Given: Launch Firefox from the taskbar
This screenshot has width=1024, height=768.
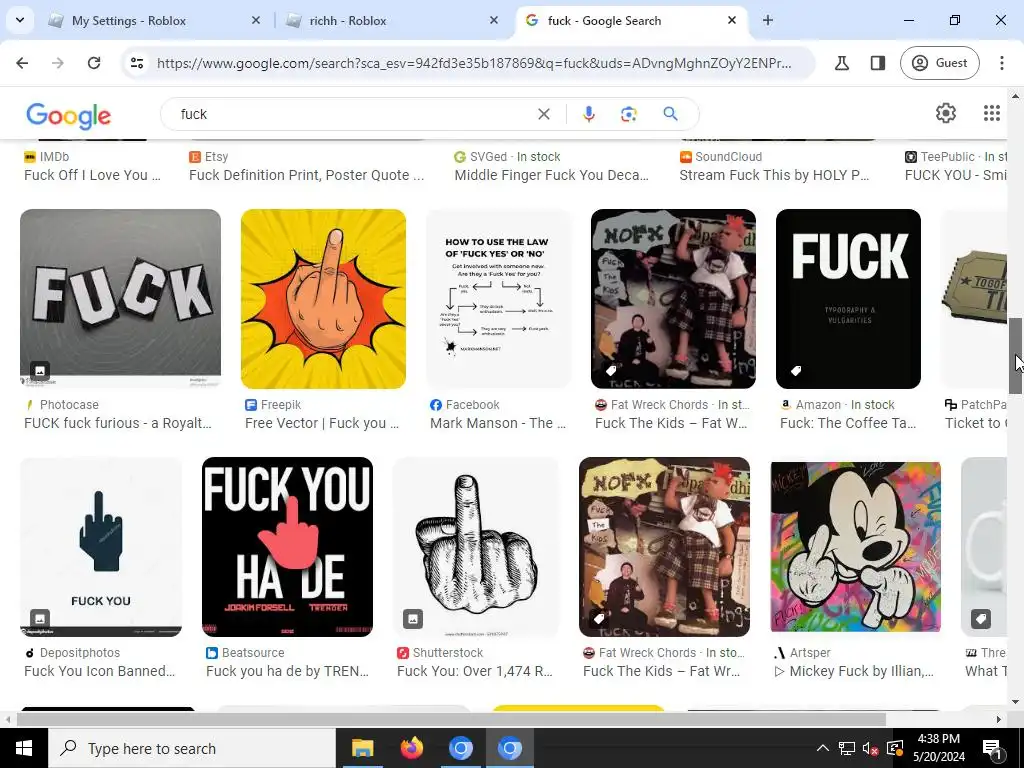Looking at the screenshot, I should pos(411,748).
